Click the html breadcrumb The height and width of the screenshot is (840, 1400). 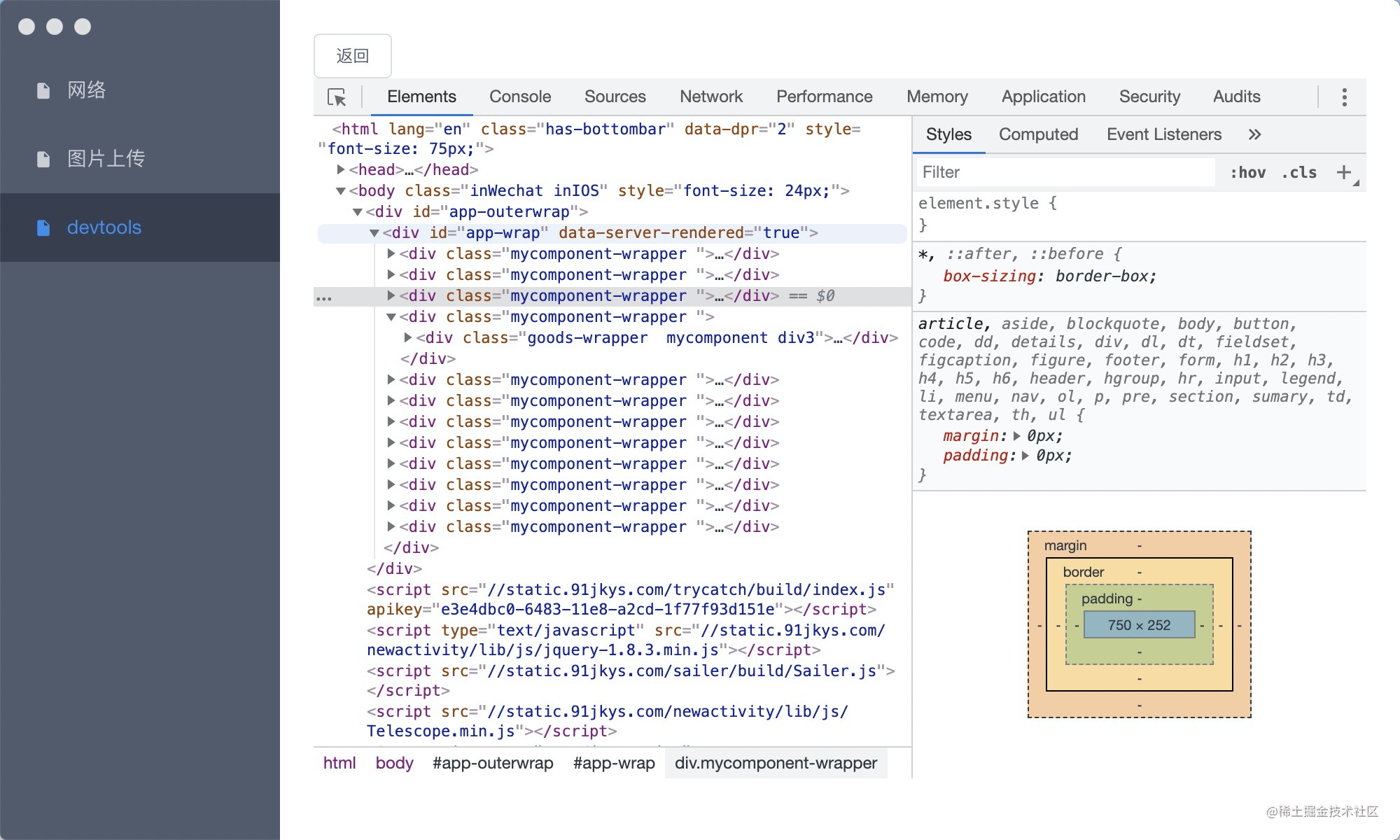(339, 763)
